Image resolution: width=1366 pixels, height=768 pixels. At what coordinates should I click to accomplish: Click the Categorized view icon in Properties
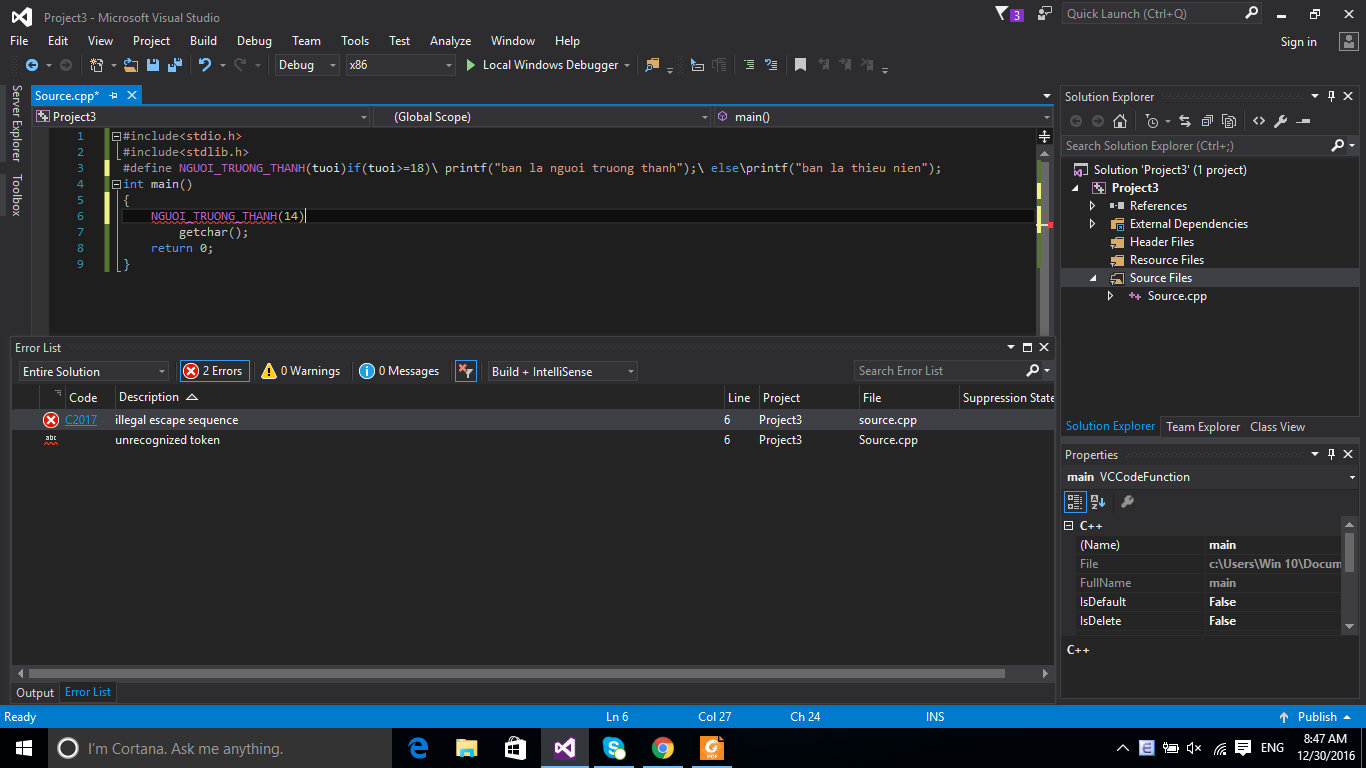pos(1074,502)
